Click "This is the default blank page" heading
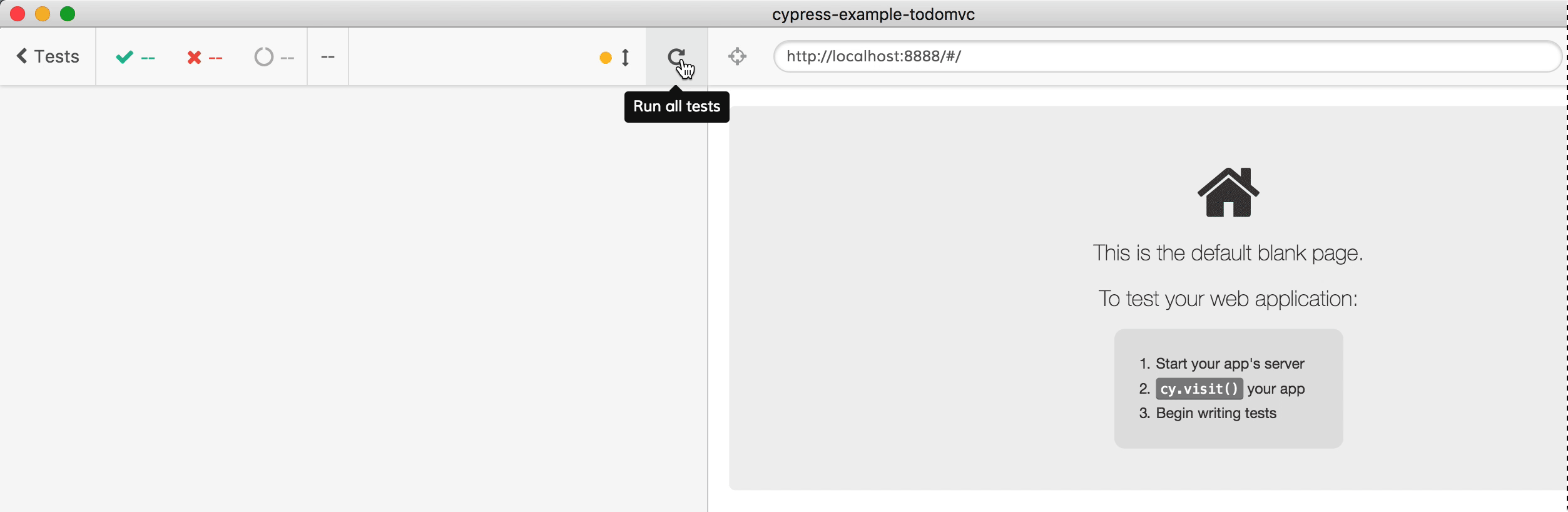 tap(1227, 253)
